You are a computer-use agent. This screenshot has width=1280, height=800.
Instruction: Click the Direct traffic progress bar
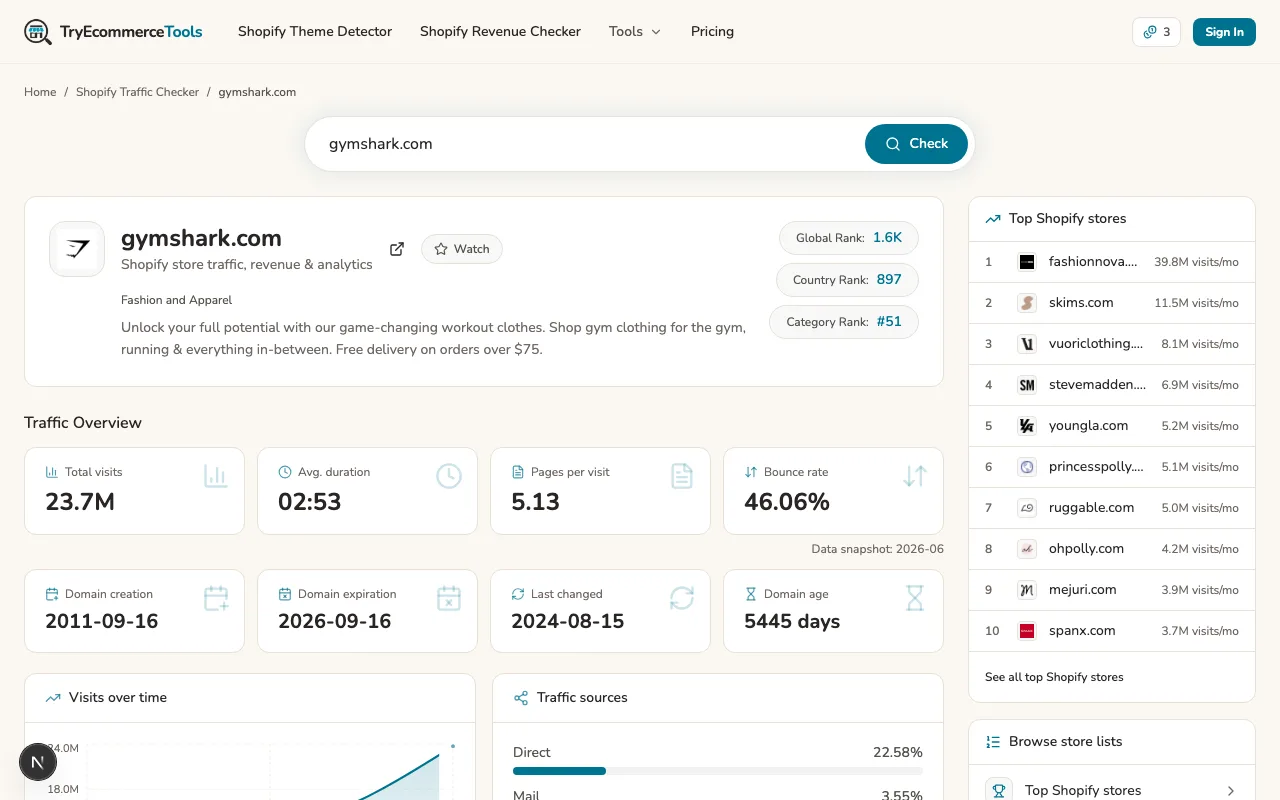[x=718, y=771]
